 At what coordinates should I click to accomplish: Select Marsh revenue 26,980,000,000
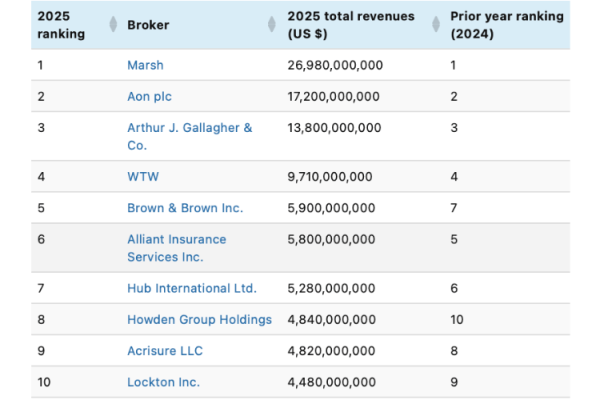tap(335, 65)
